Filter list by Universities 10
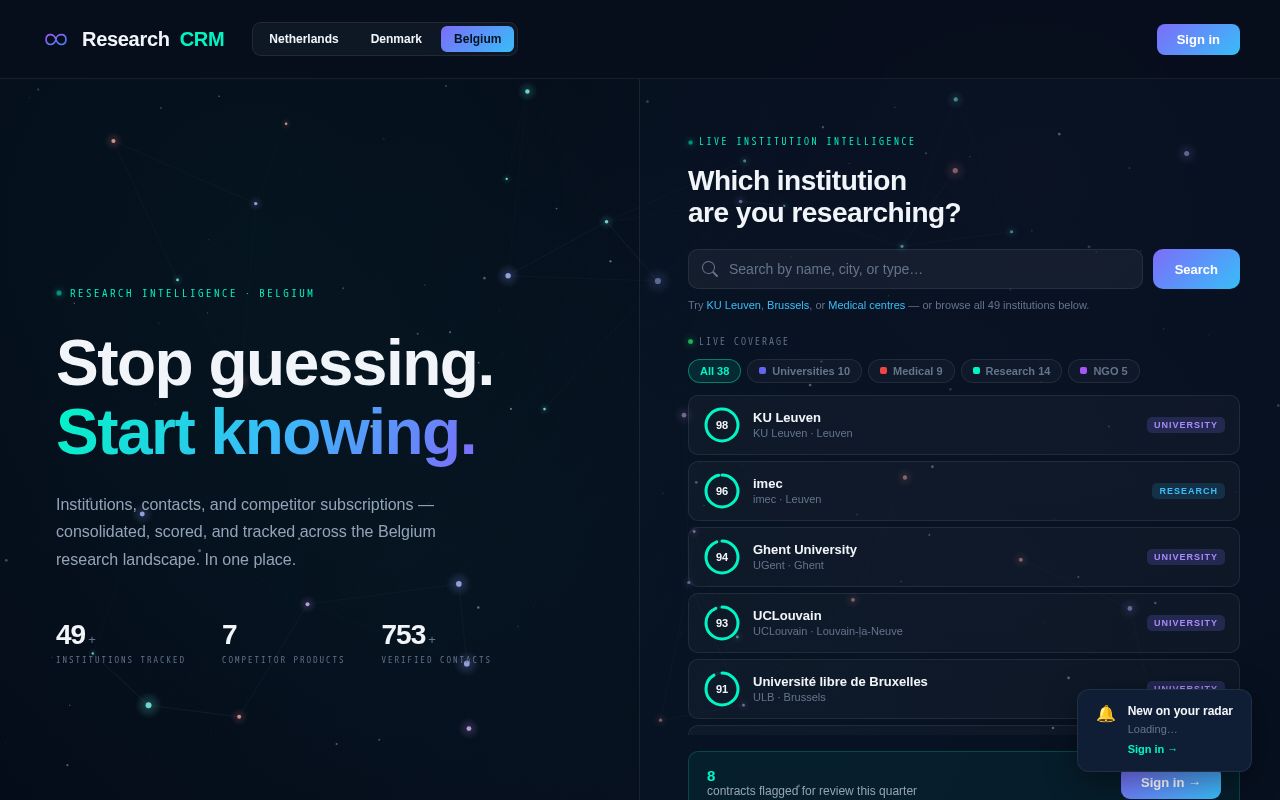 804,371
